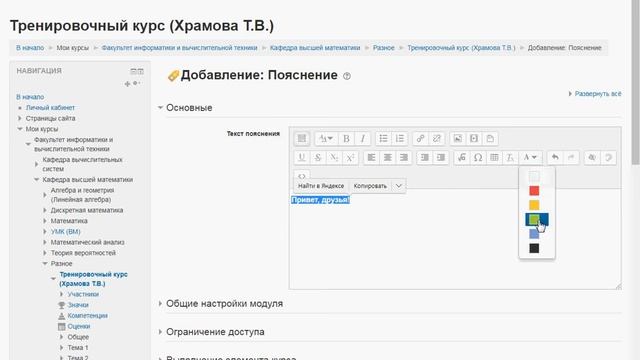The height and width of the screenshot is (360, 640).
Task: Pick the black font colour swatch
Action: [x=534, y=248]
